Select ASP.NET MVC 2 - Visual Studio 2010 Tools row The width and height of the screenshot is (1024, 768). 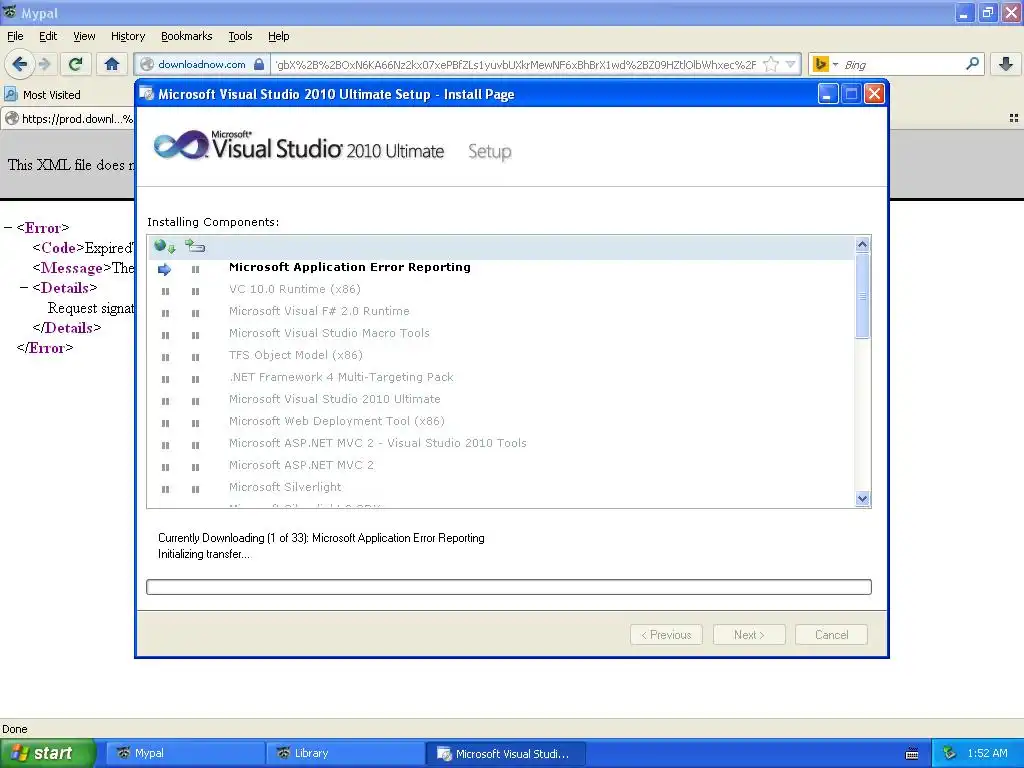(501, 443)
